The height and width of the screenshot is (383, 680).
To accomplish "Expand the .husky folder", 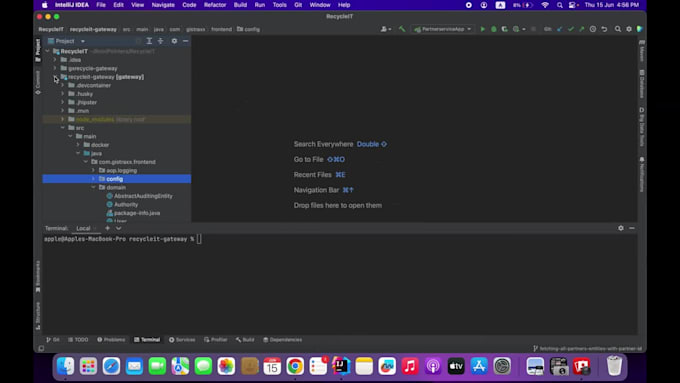I will [x=63, y=94].
